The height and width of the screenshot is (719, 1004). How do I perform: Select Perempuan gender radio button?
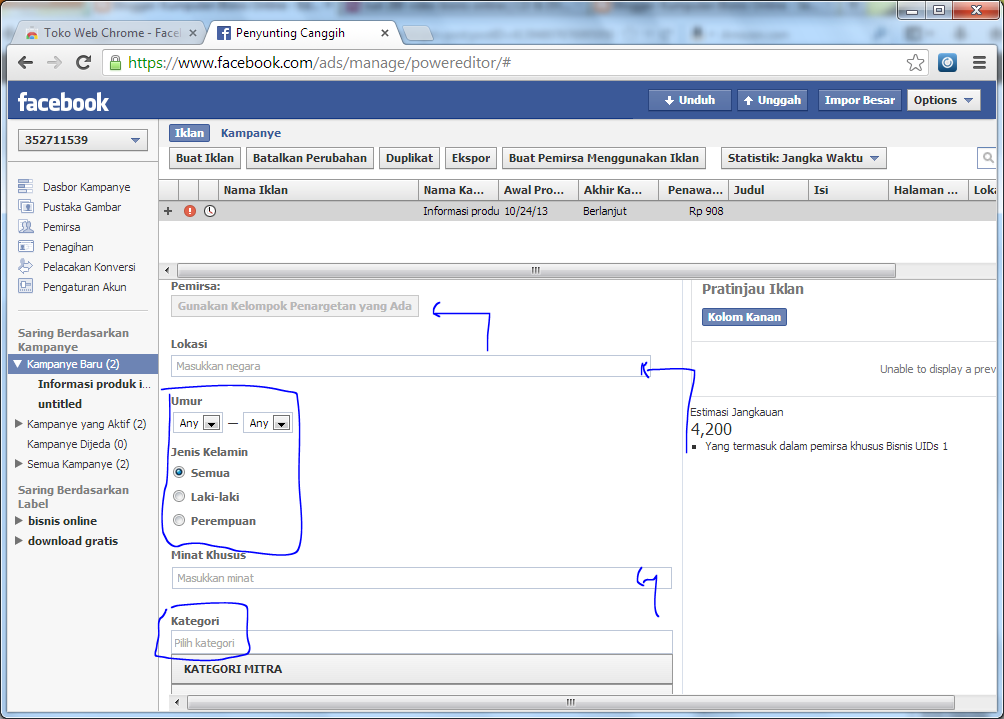179,521
